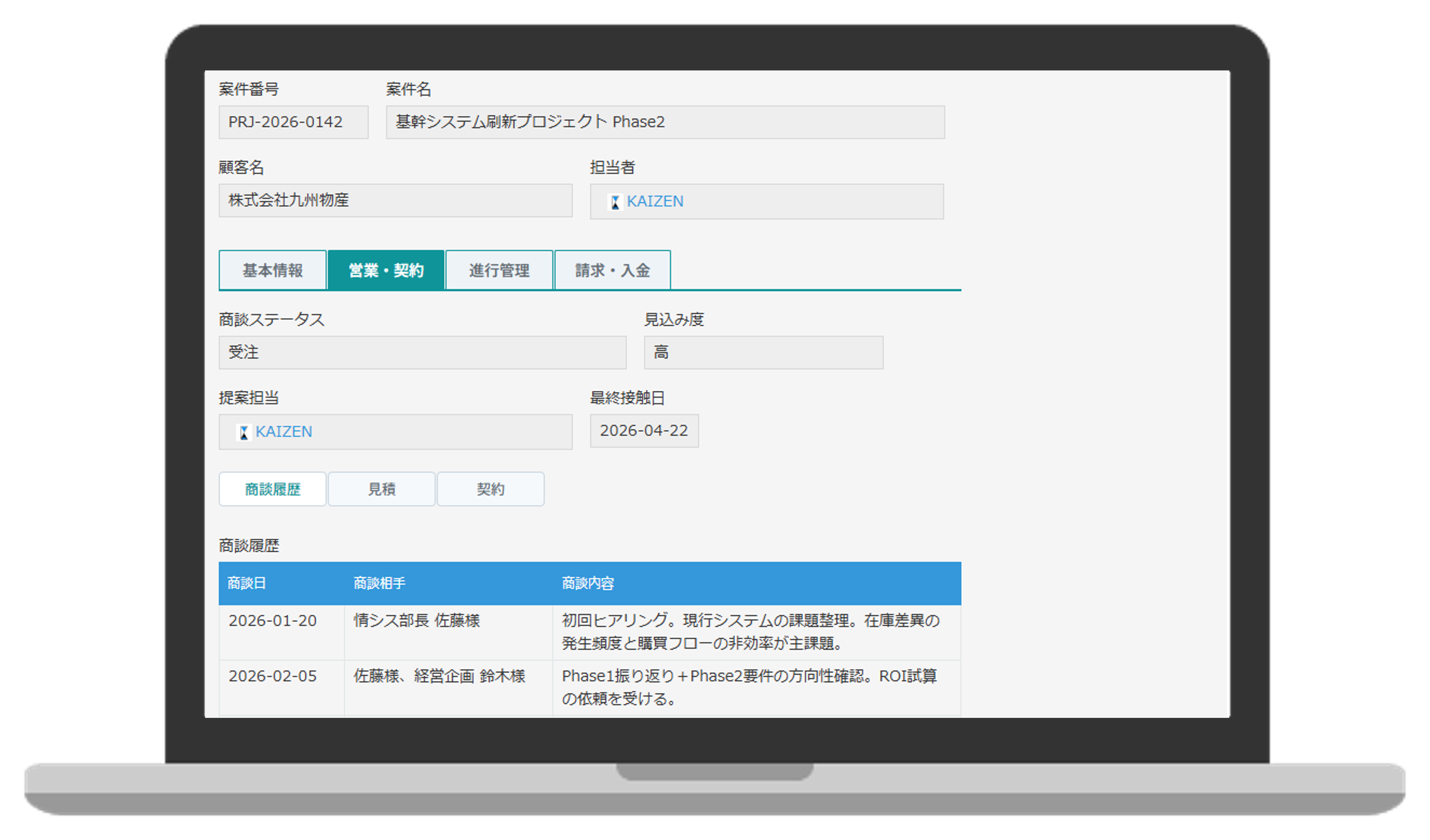Image resolution: width=1430 pixels, height=840 pixels.
Task: Select the 商談履歴 sub-tab button
Action: pyautogui.click(x=273, y=488)
